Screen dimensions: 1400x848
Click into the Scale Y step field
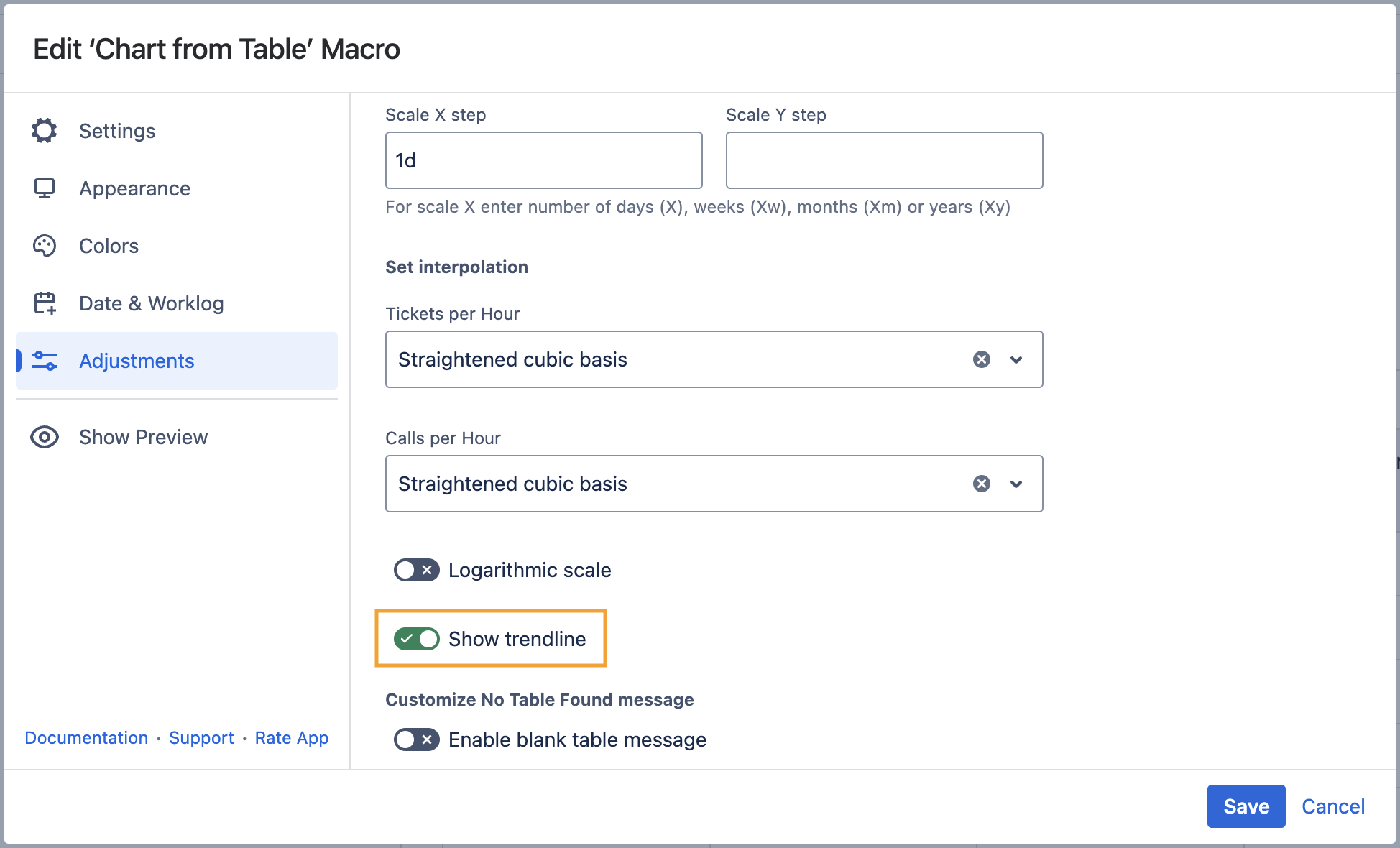[x=884, y=160]
